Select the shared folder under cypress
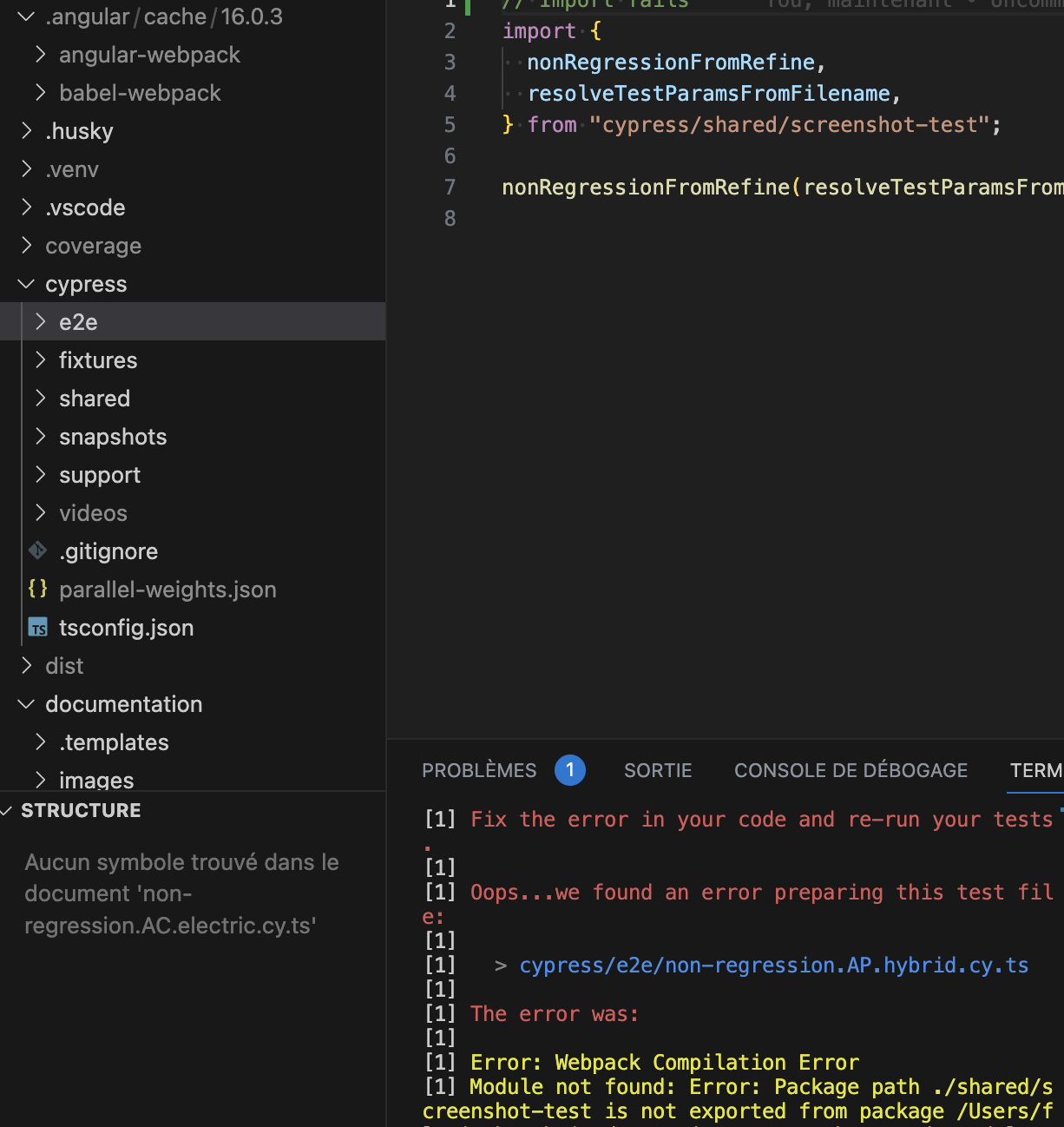1064x1127 pixels. [94, 398]
